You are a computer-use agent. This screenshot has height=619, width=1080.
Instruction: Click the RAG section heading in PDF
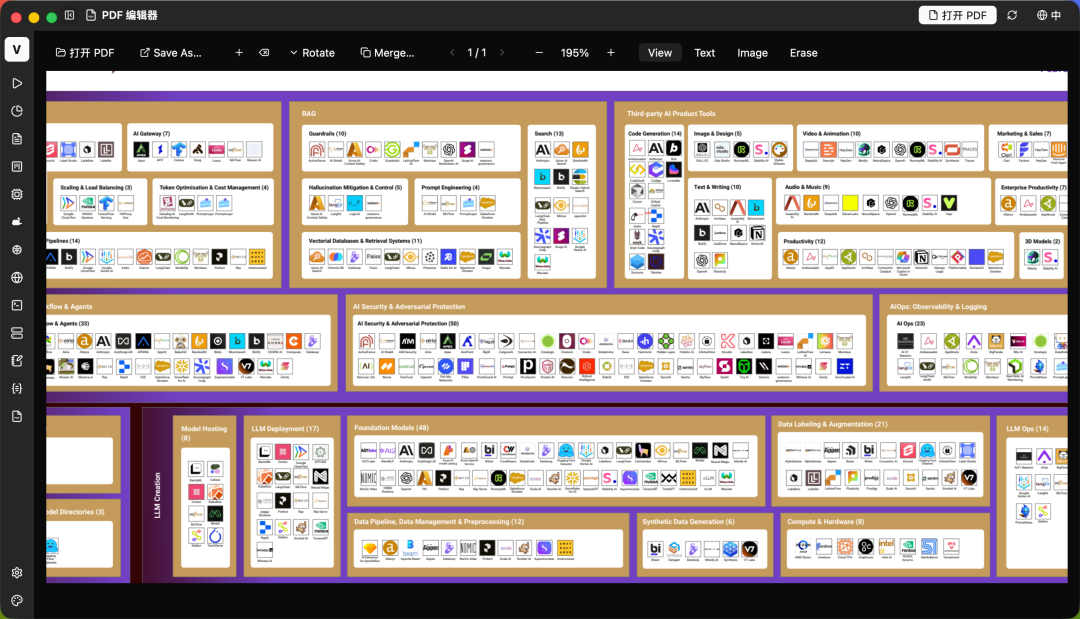pos(309,114)
